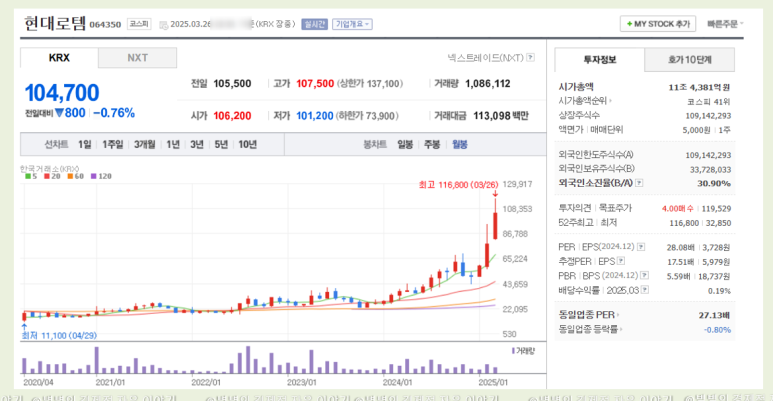Click the same-sector PER 27.13배

(714, 315)
